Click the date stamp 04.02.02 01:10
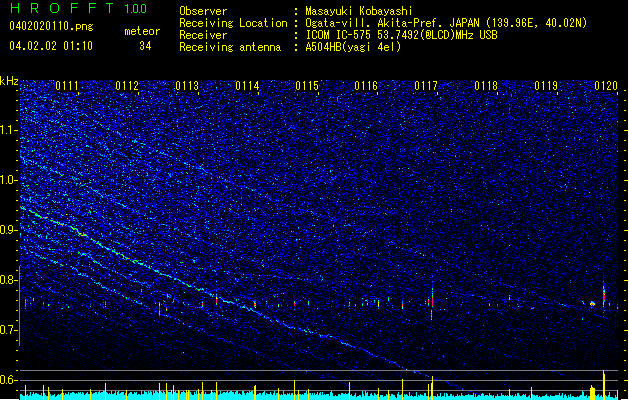 pyautogui.click(x=51, y=45)
